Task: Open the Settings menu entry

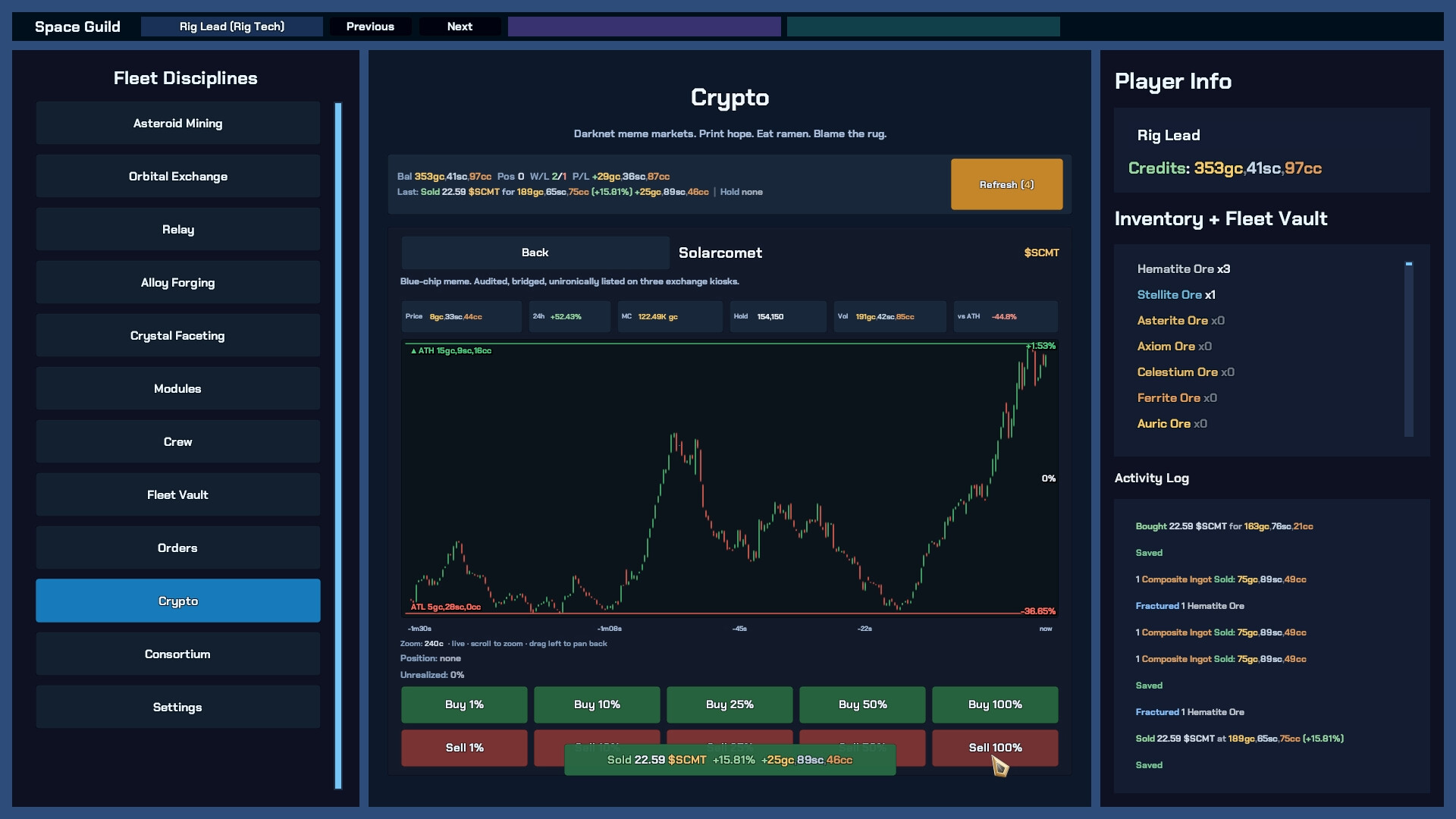Action: point(177,707)
